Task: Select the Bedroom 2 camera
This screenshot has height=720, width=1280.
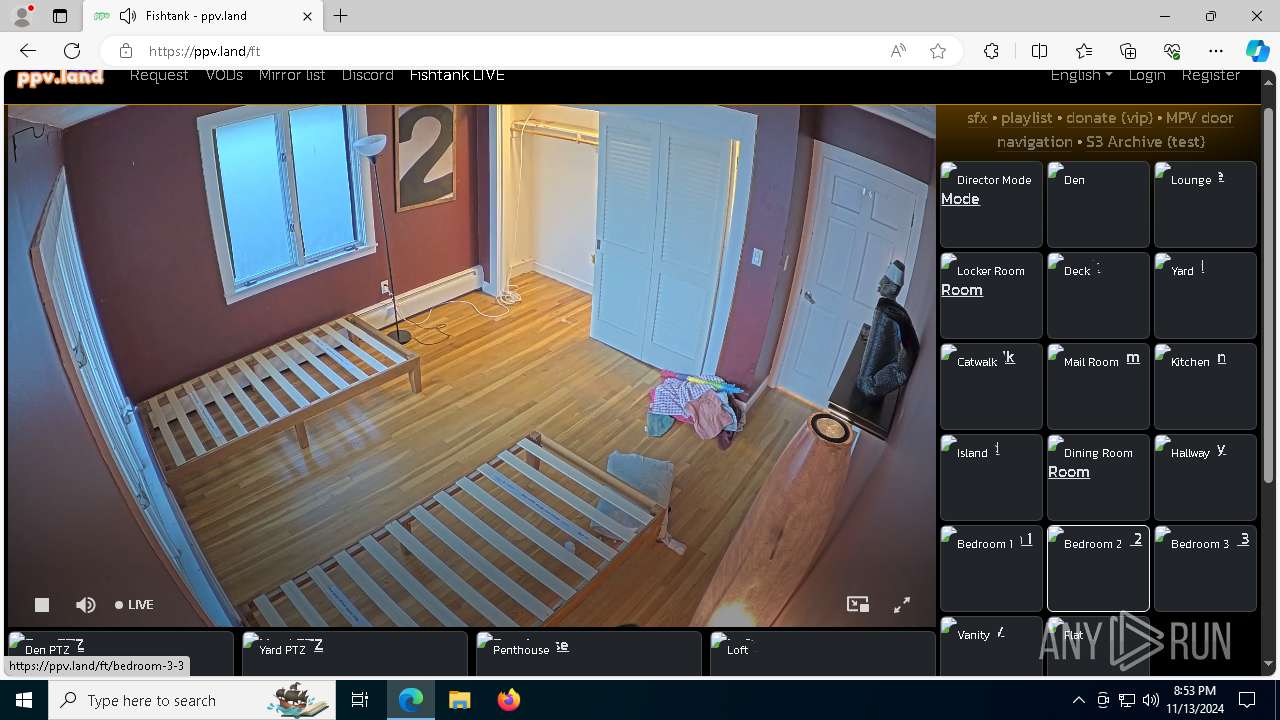Action: 1098,568
